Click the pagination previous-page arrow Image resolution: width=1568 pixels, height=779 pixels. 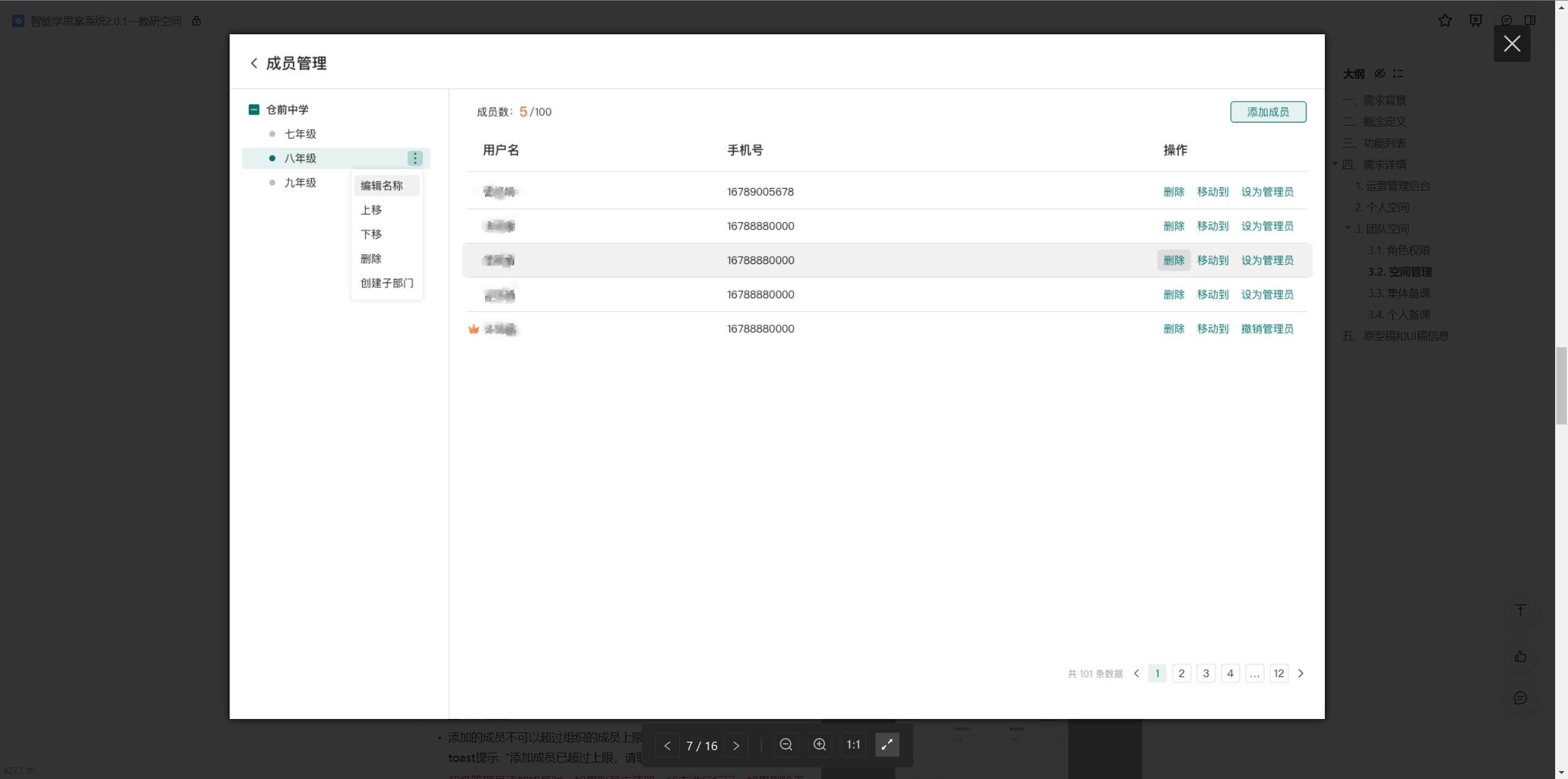(1137, 674)
